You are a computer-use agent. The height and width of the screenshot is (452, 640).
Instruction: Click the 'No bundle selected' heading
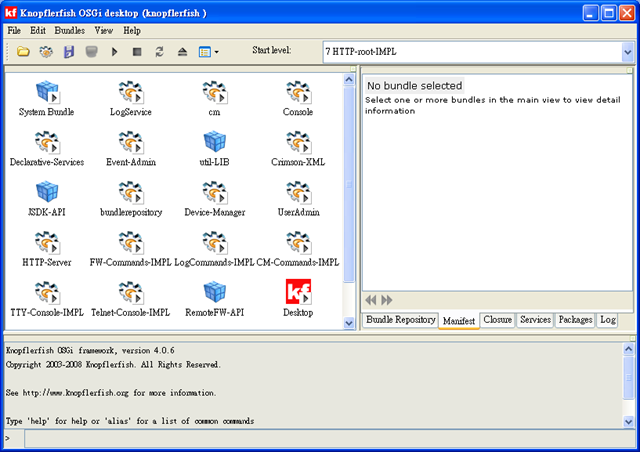coord(414,86)
